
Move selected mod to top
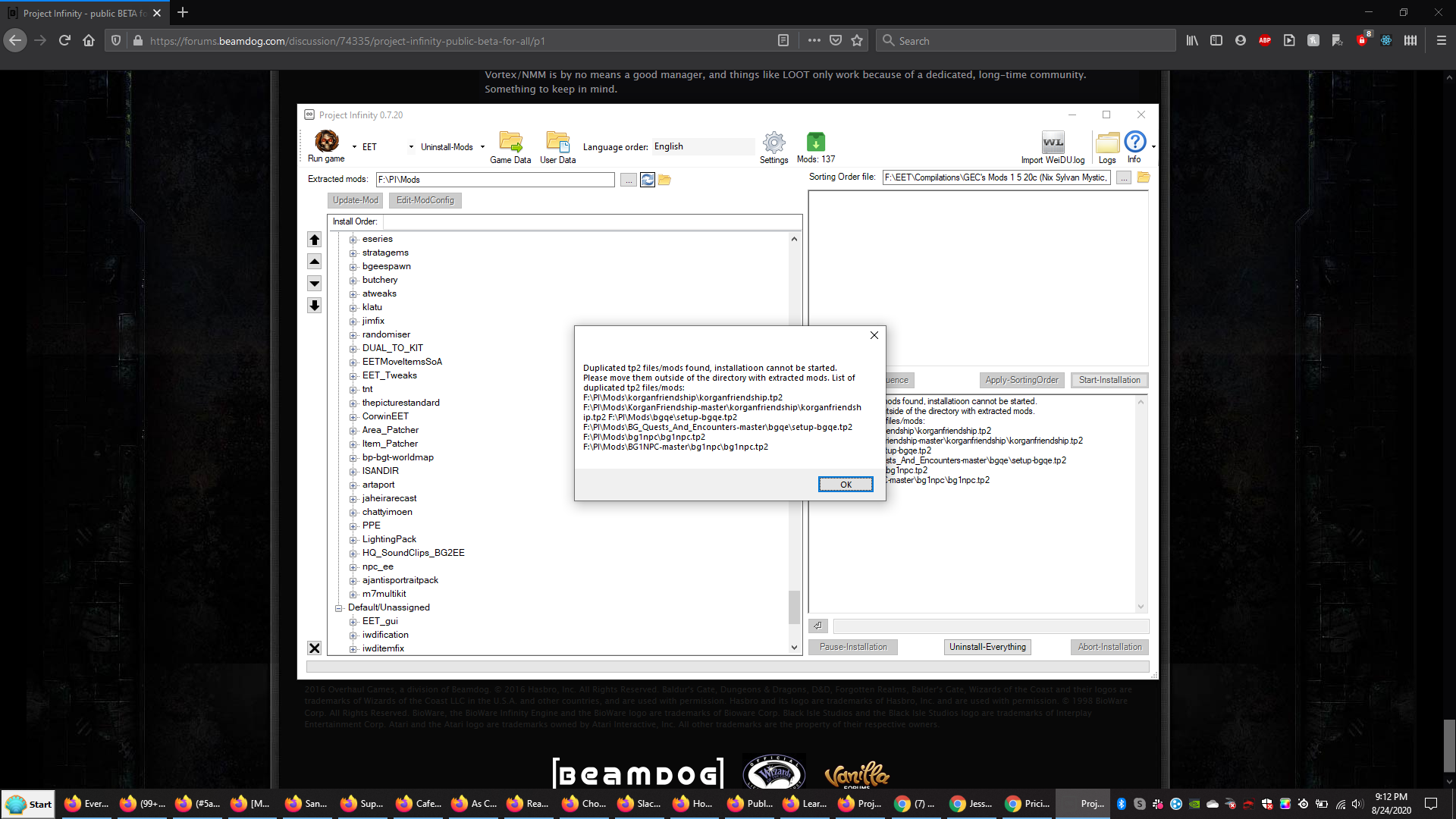(x=315, y=240)
